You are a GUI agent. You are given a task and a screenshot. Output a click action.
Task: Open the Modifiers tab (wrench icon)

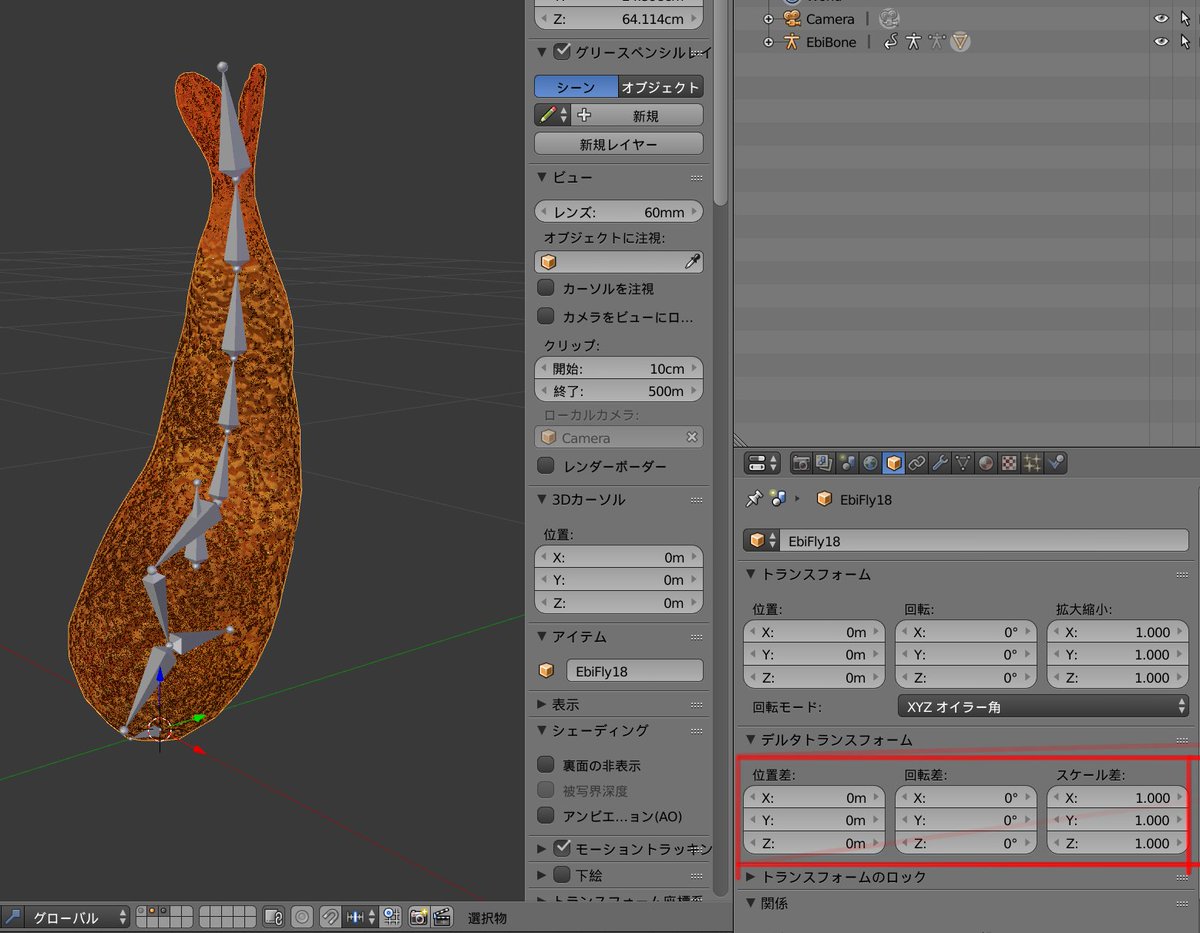point(939,463)
